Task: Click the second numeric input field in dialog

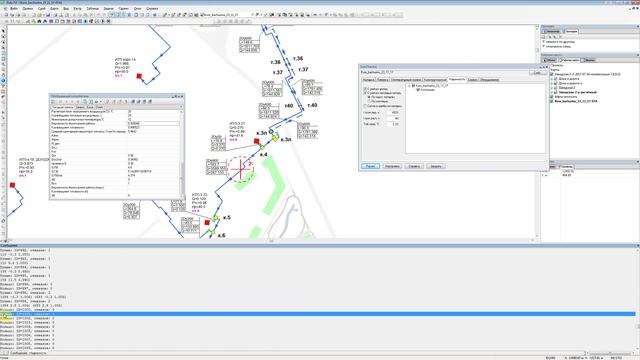Action: (x=393, y=118)
